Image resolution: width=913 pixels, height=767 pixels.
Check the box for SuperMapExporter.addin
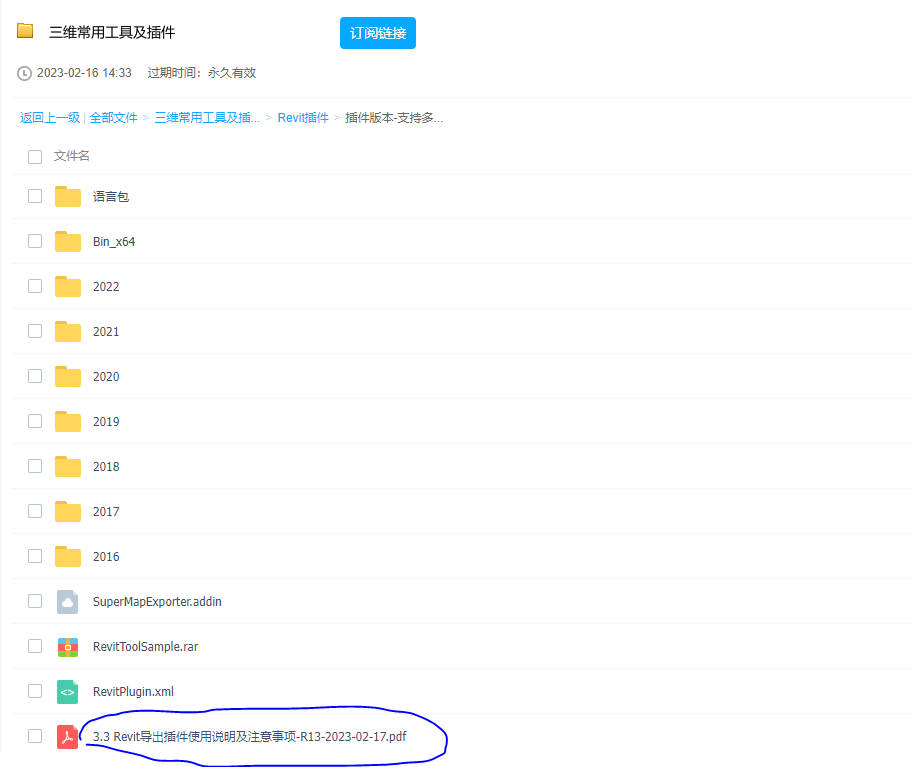click(35, 600)
